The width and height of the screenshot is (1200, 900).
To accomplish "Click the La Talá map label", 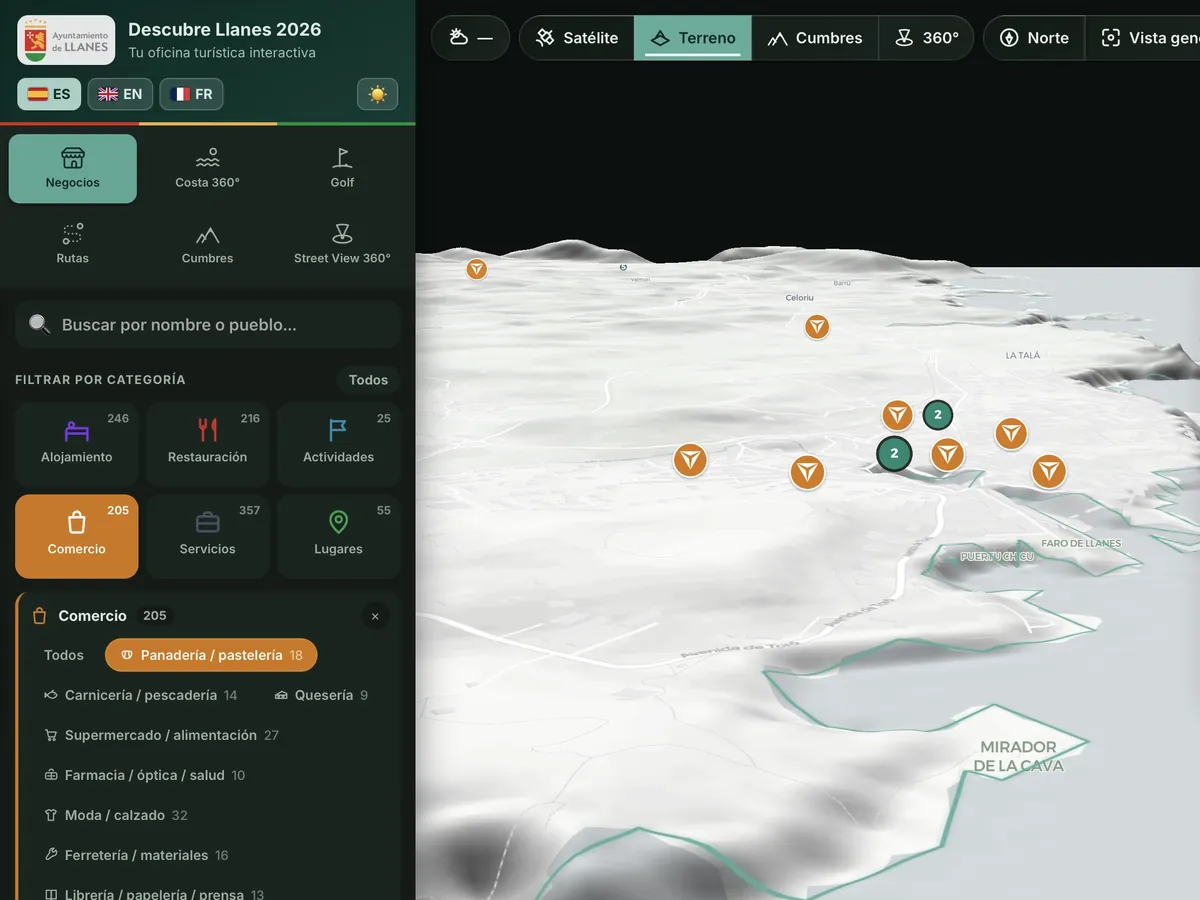I will click(1023, 355).
